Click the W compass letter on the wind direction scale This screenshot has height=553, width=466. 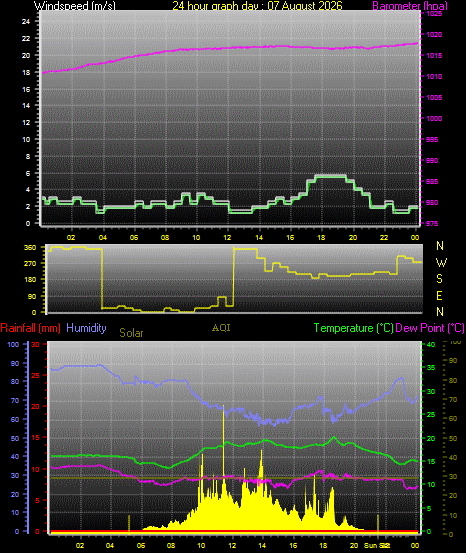coord(441,262)
